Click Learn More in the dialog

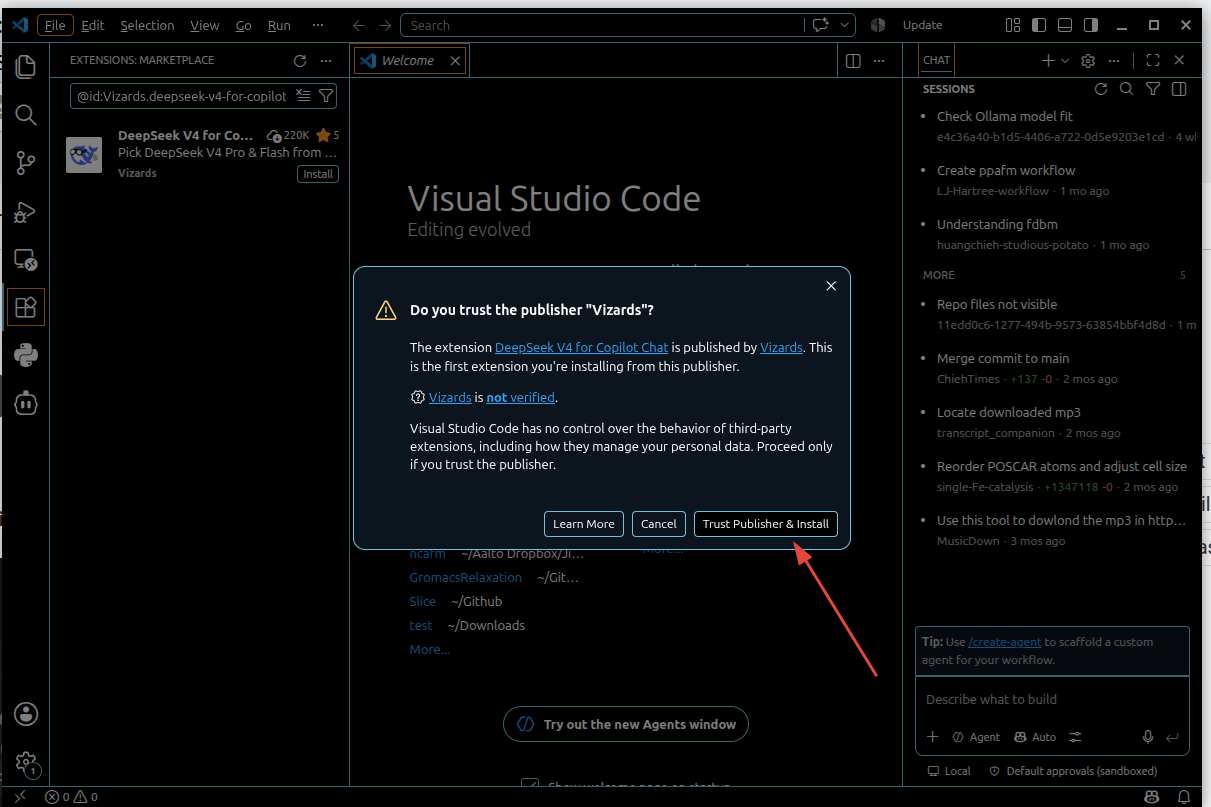(x=584, y=524)
